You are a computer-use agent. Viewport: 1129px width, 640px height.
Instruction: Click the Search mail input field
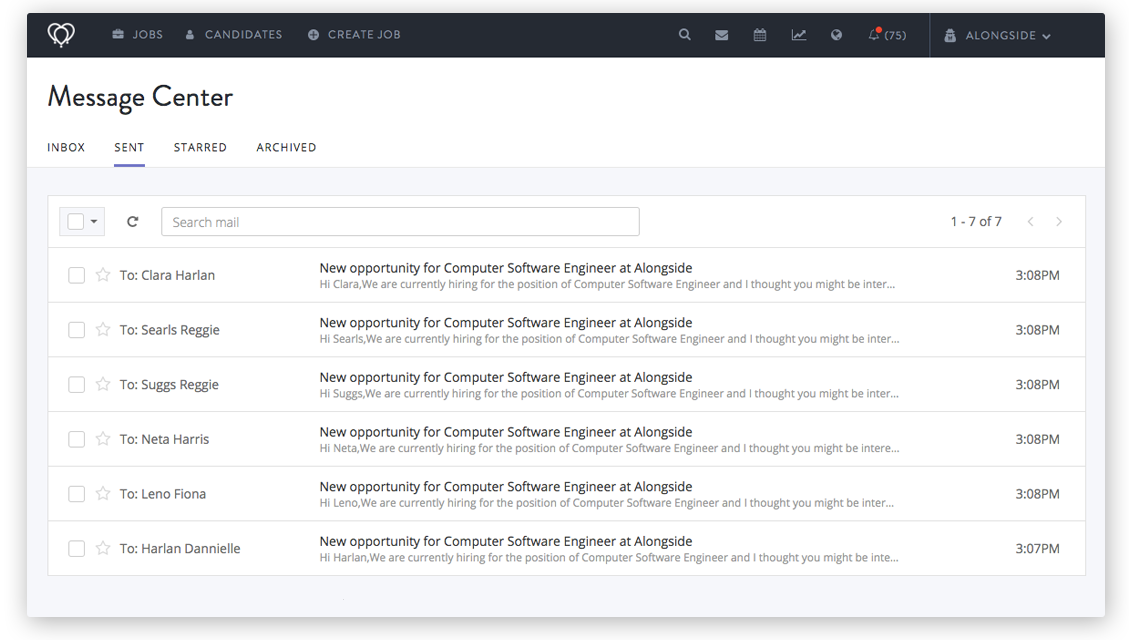400,222
